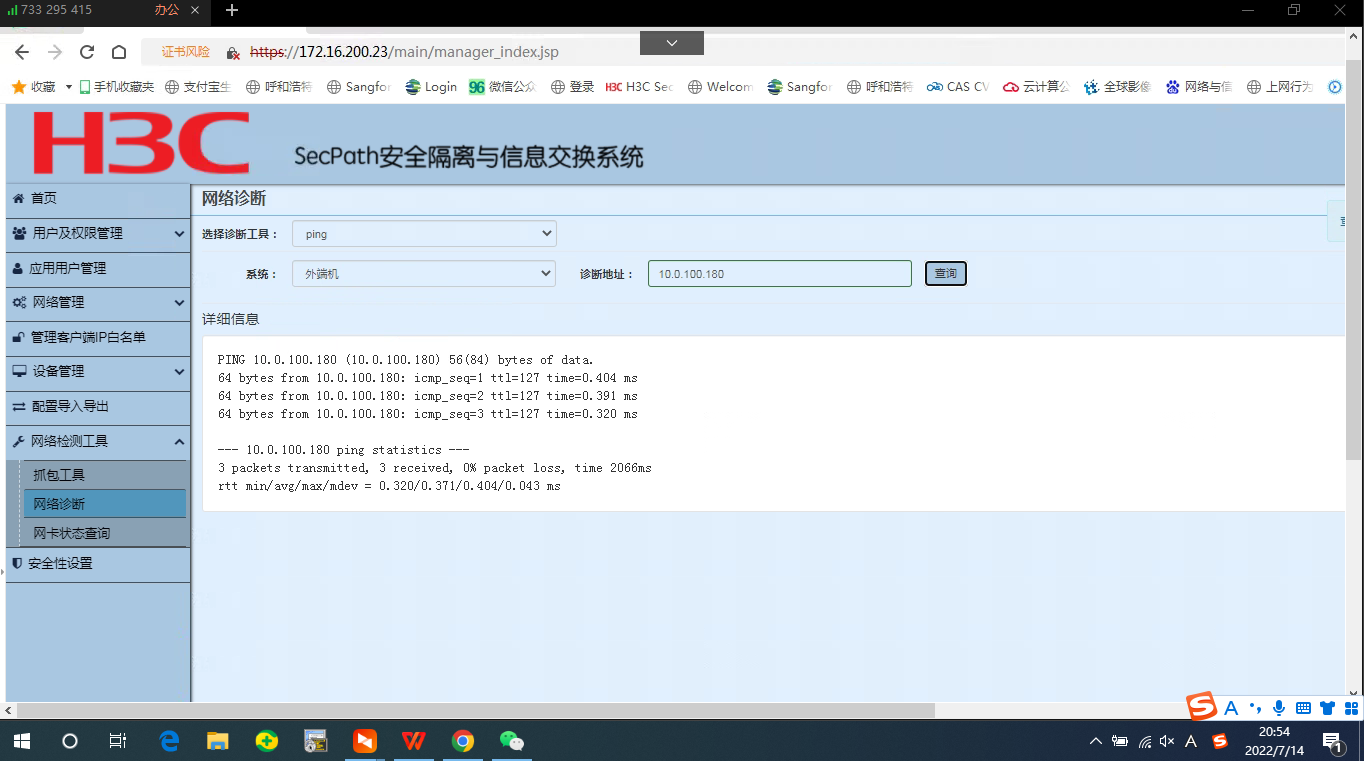The width and height of the screenshot is (1364, 761).
Task: Show hidden system tray icons
Action: click(1096, 741)
